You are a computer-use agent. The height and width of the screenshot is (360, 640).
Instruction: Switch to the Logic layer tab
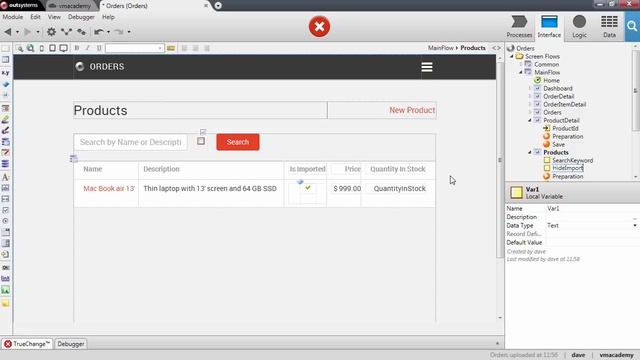579,27
